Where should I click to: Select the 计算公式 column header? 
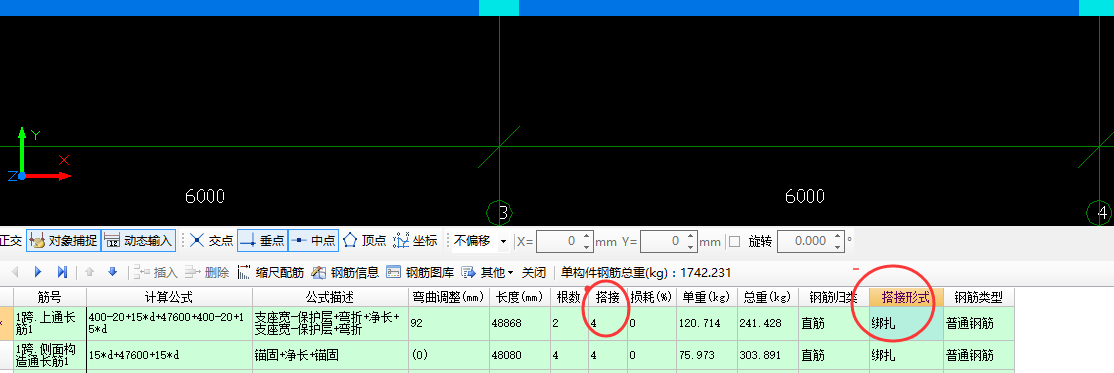point(169,297)
